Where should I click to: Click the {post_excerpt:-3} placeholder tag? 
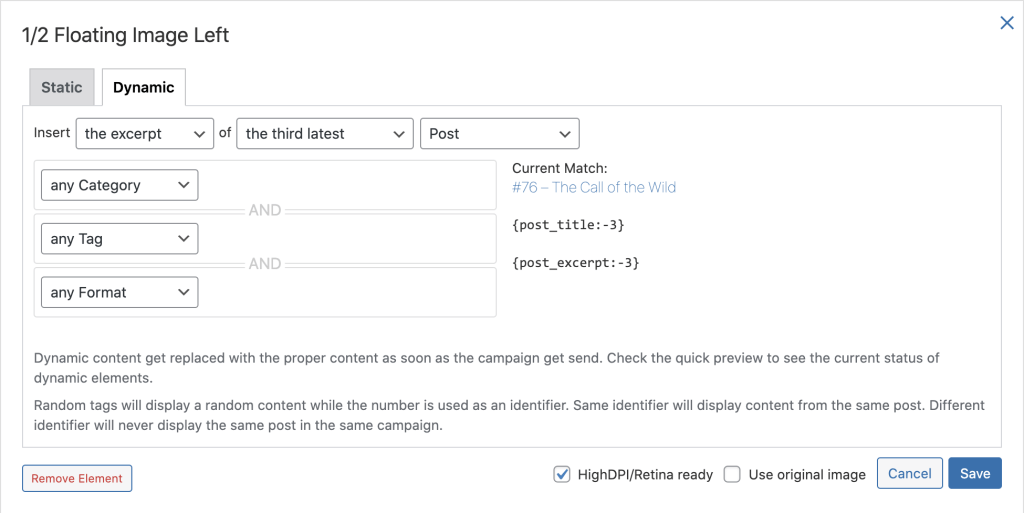pos(575,263)
